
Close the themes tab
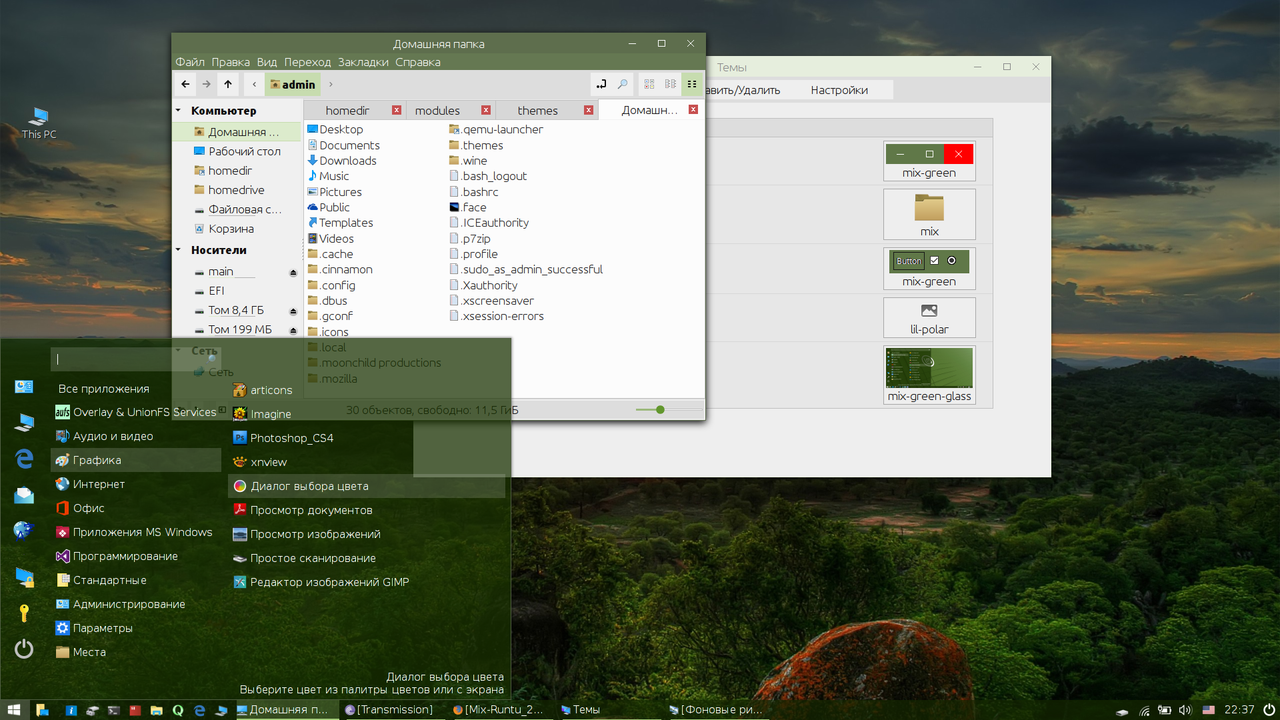(x=589, y=110)
